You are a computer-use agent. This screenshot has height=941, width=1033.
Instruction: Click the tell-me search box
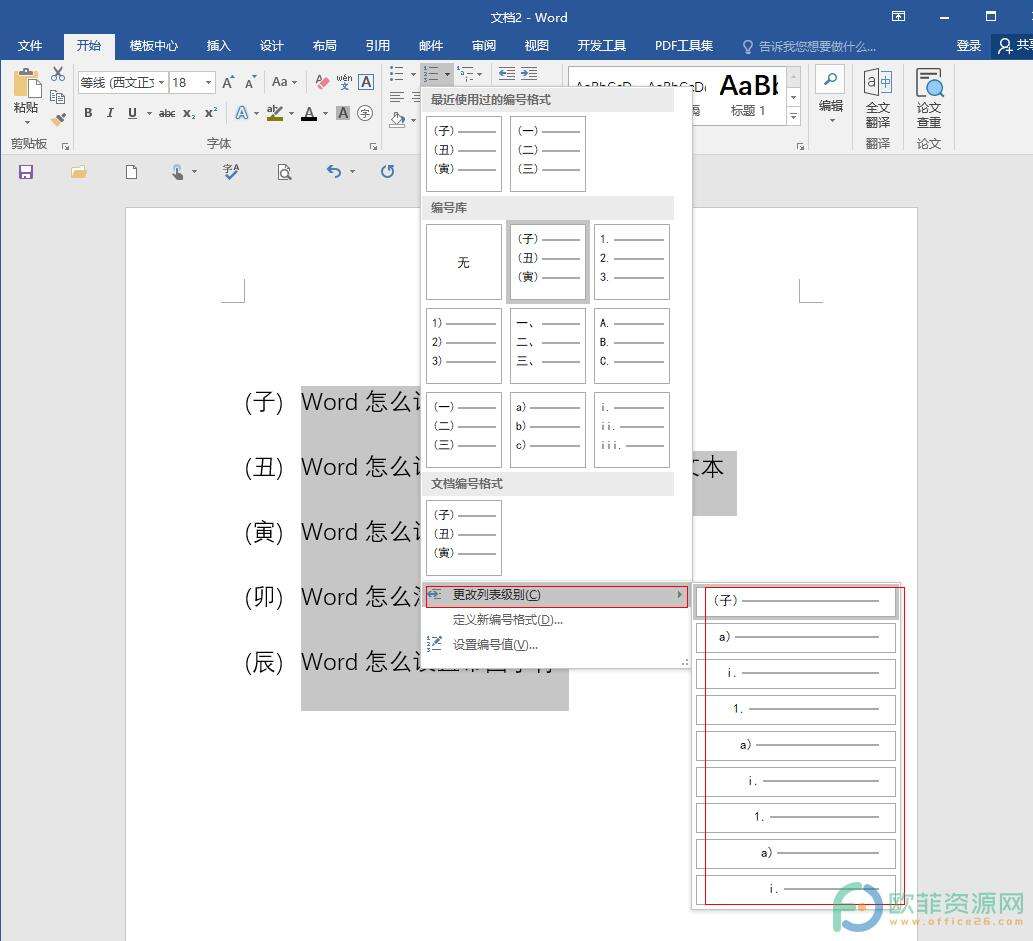point(810,46)
